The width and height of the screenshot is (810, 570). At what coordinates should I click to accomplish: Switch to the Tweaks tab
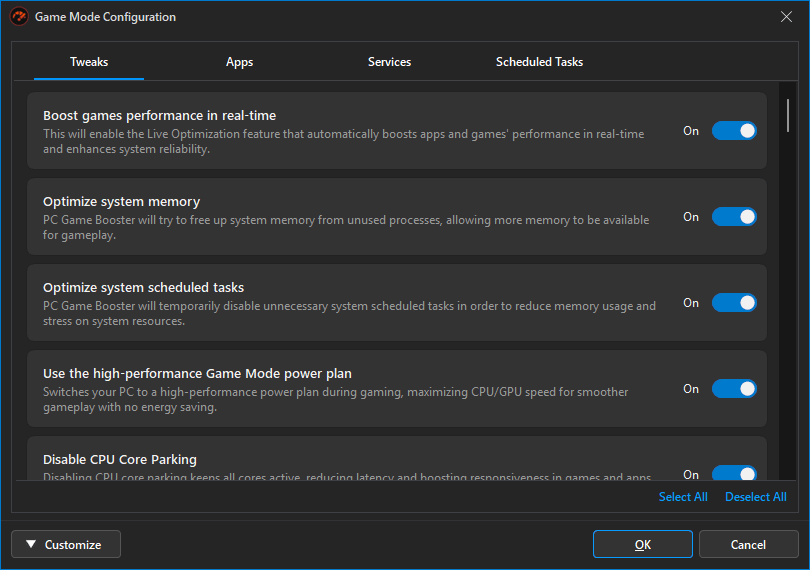tap(89, 62)
